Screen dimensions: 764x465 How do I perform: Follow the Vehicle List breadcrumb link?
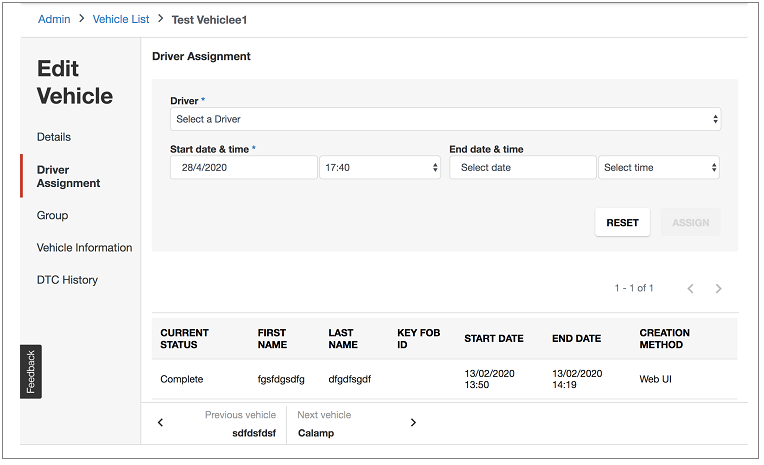pos(121,19)
